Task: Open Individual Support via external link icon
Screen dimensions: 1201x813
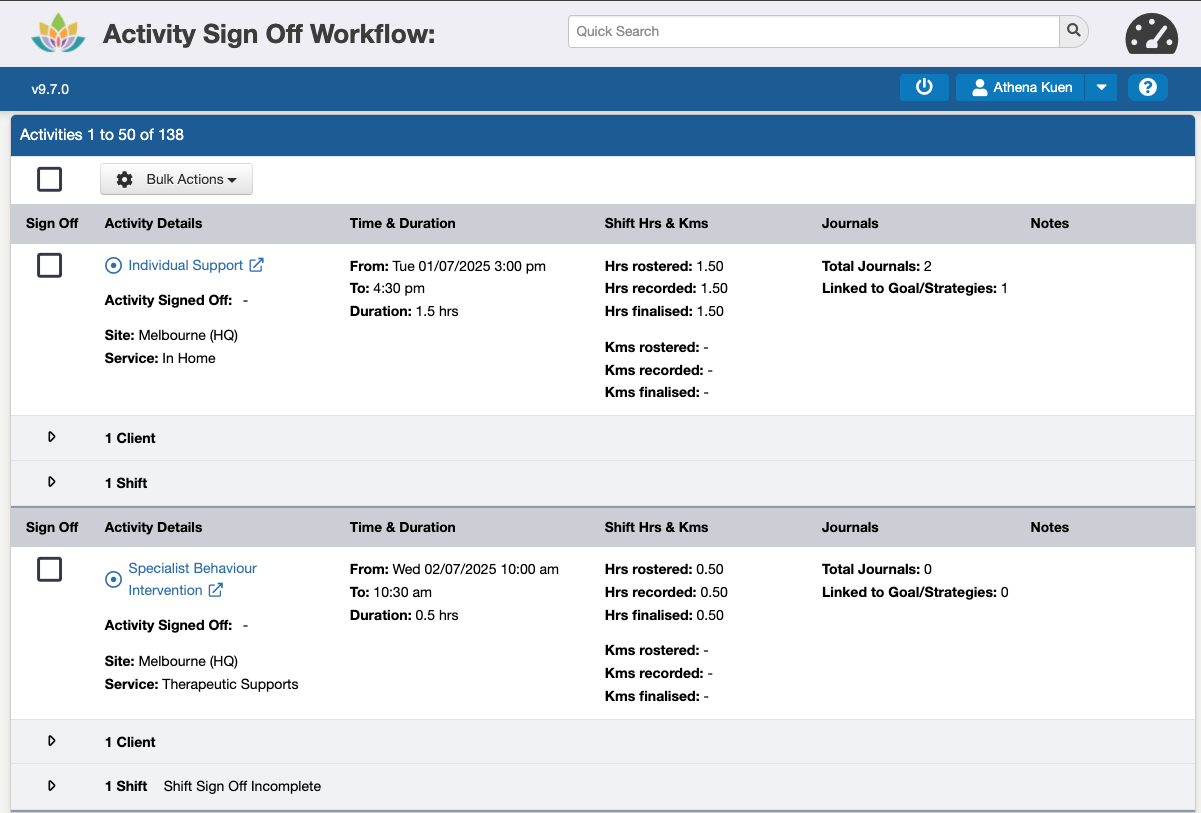Action: [257, 265]
